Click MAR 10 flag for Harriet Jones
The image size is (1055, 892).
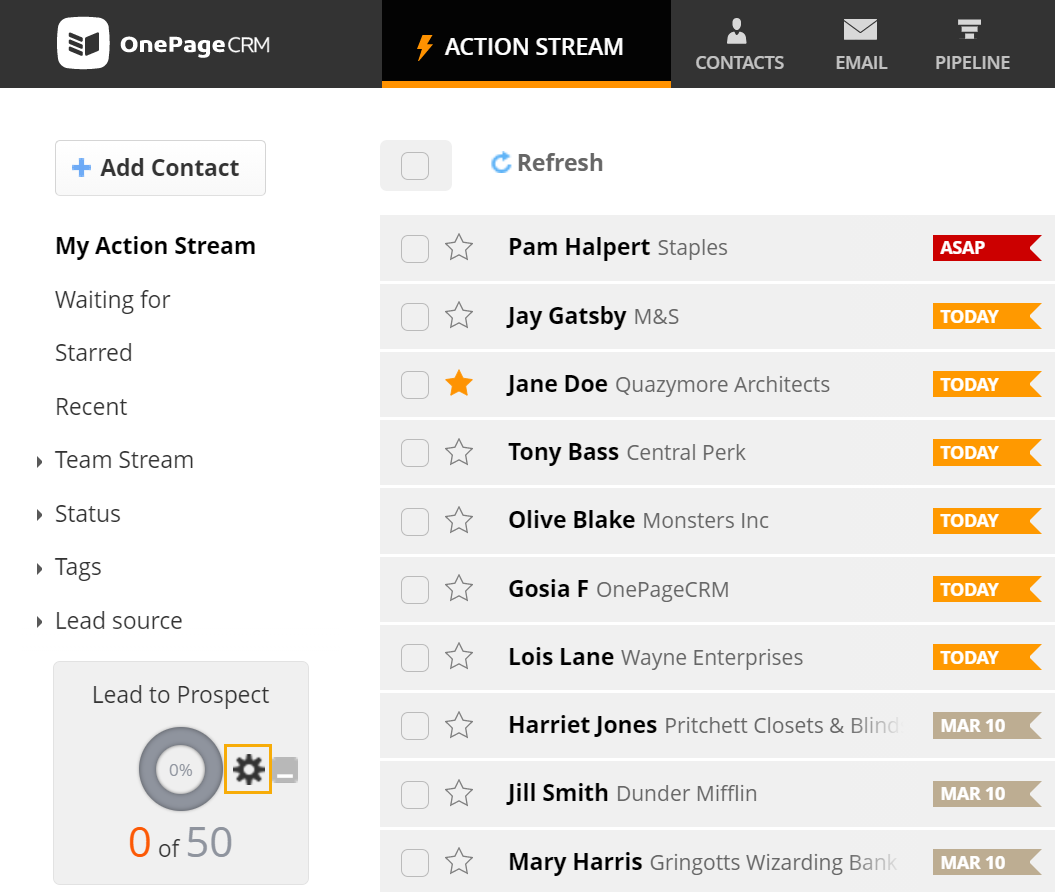[x=987, y=725]
